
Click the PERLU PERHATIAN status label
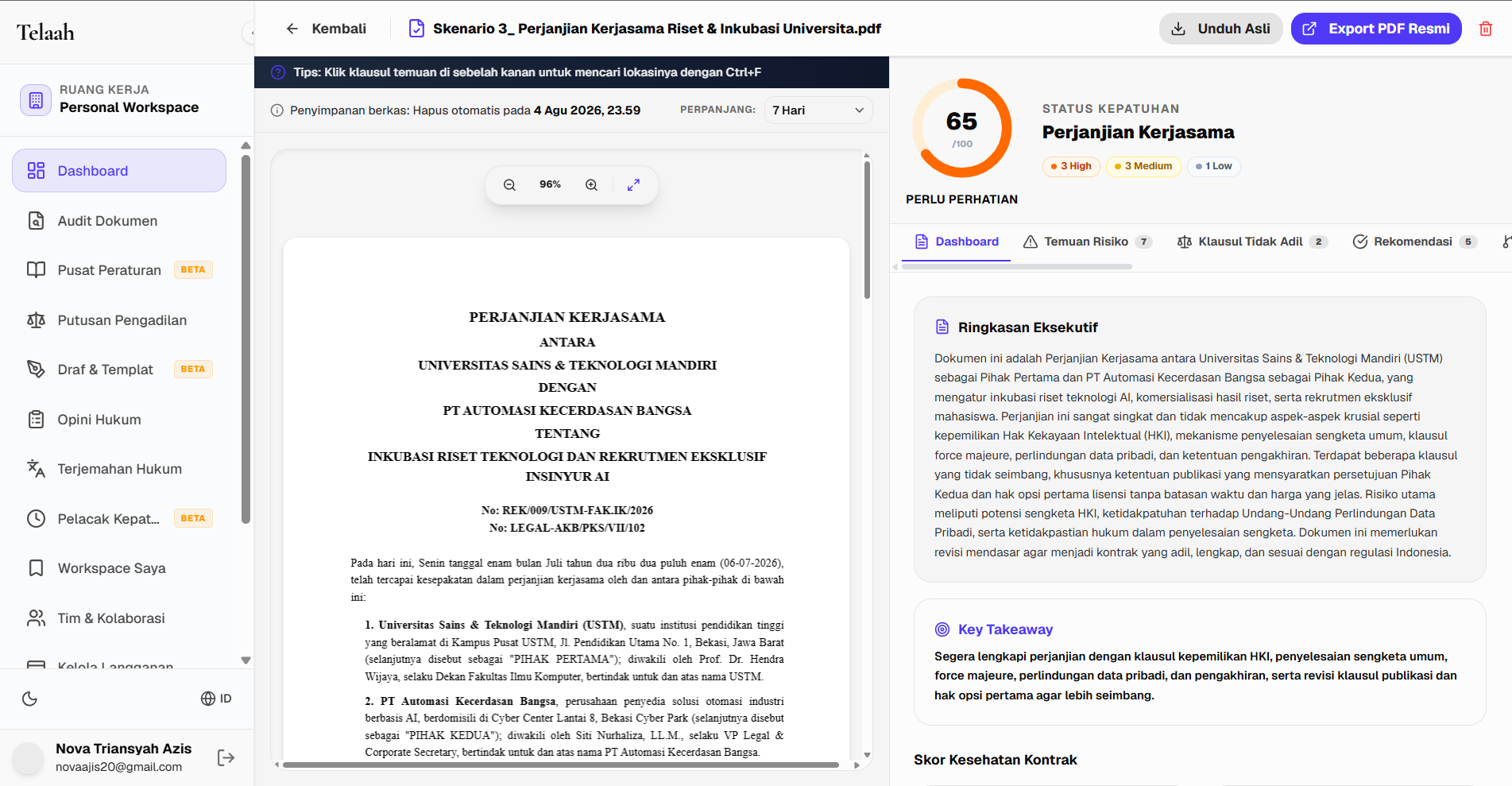[x=961, y=199]
